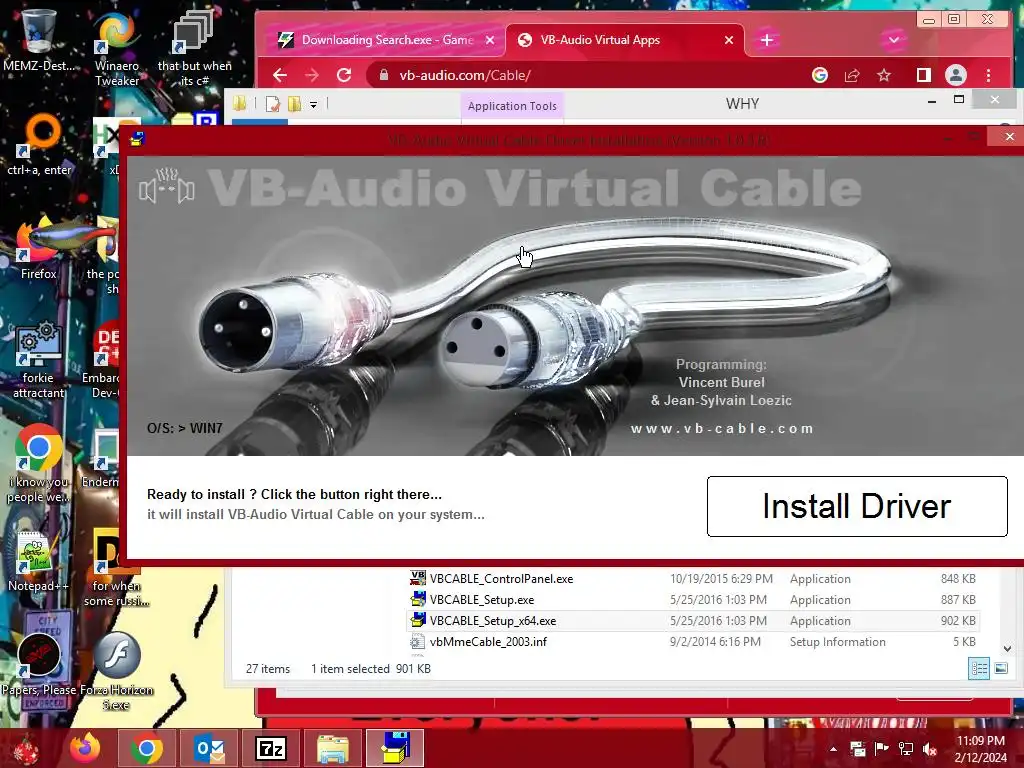Open Firefox from the taskbar
This screenshot has width=1024, height=768.
[x=86, y=748]
